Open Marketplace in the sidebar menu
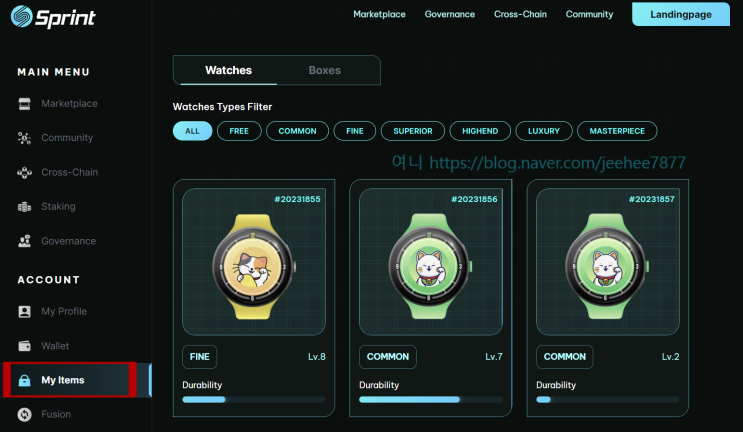This screenshot has width=743, height=432. tap(69, 104)
